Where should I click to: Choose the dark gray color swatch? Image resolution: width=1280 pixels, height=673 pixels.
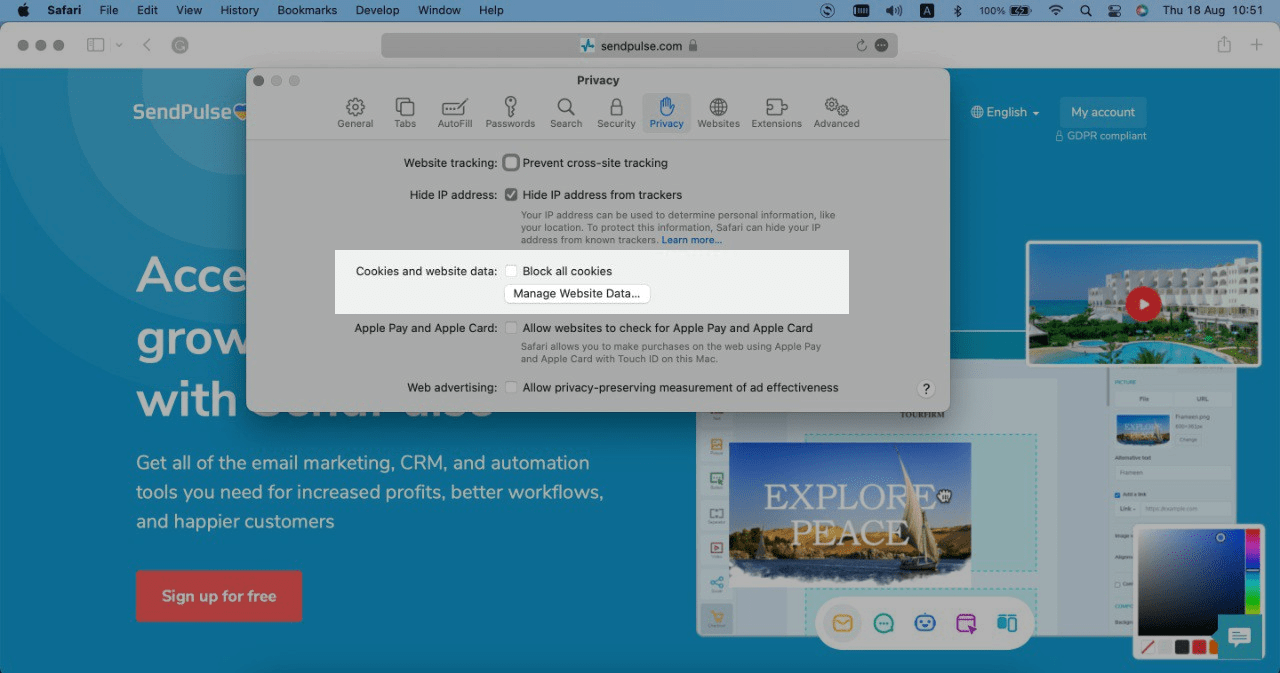pos(1182,647)
